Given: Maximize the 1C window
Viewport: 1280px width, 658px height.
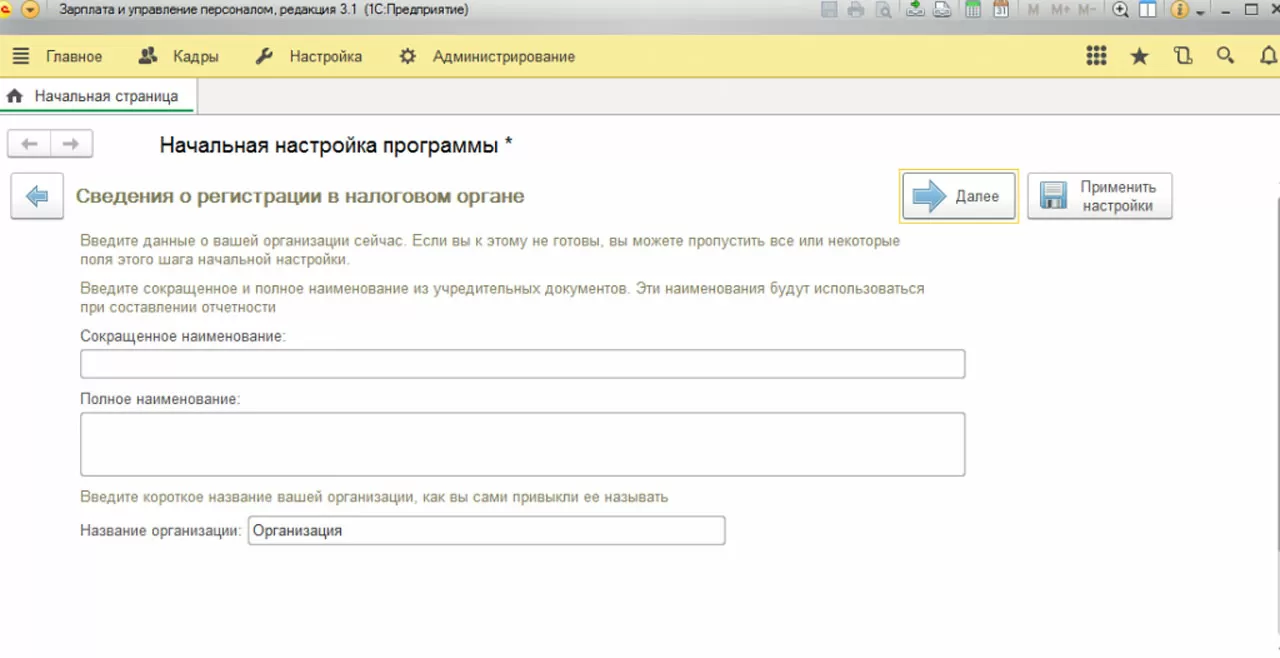Looking at the screenshot, I should (1250, 10).
